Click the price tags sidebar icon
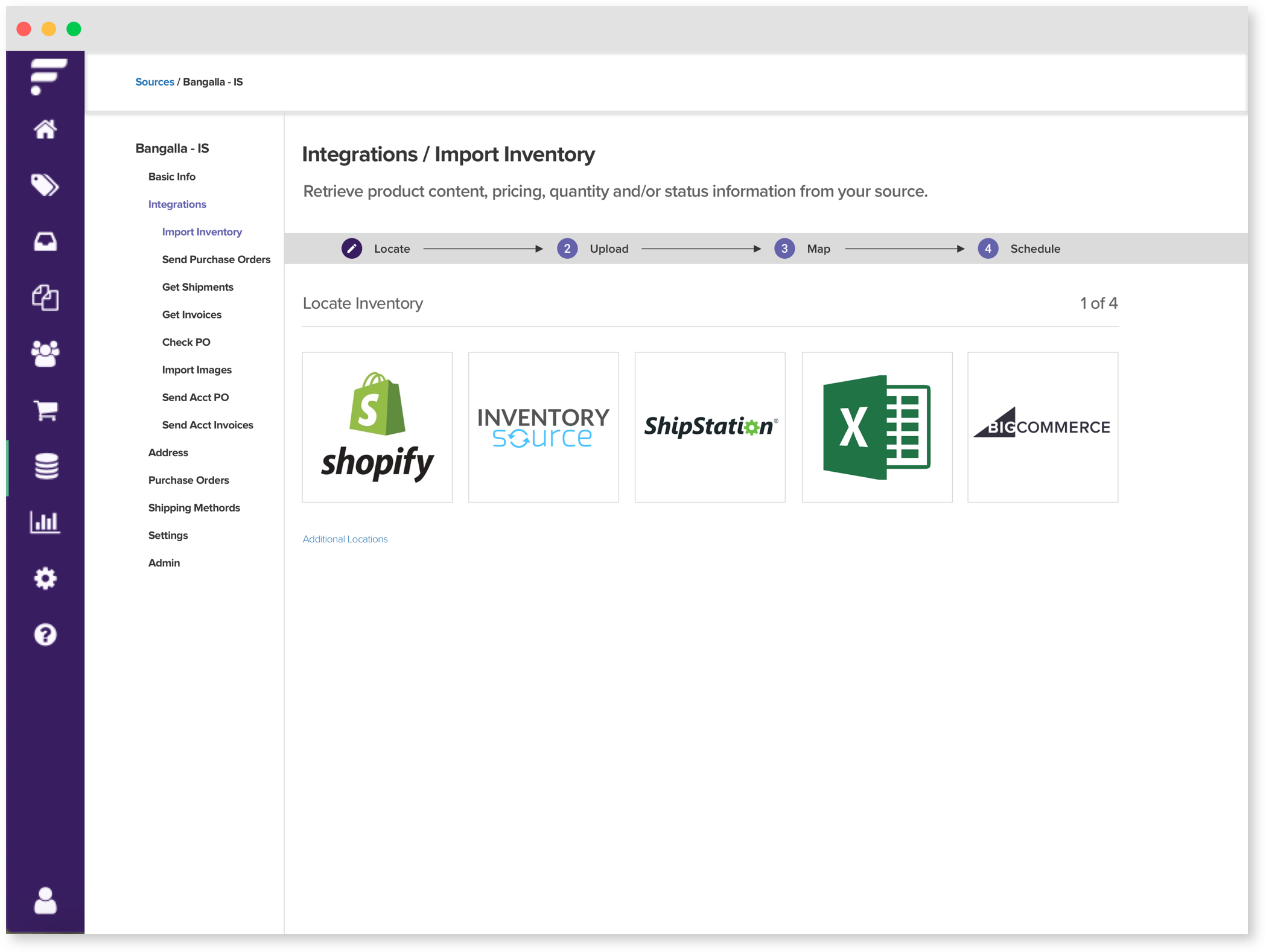 [45, 185]
